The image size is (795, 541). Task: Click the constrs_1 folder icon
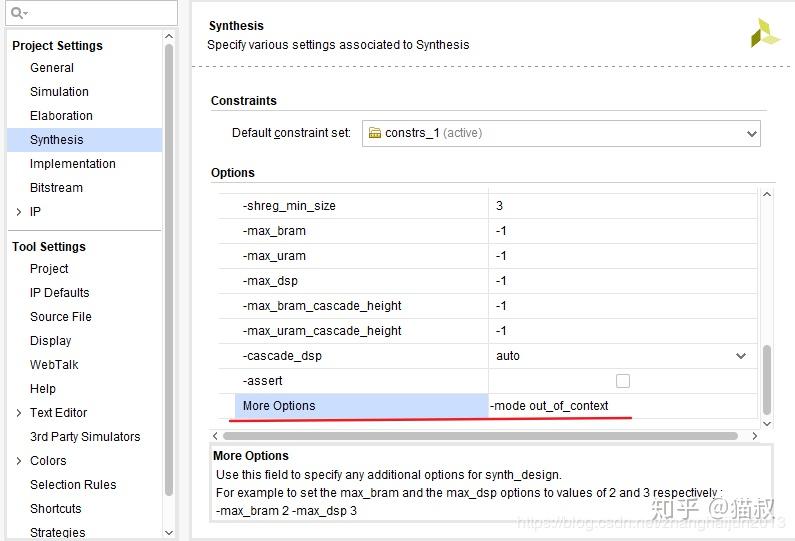click(x=375, y=133)
